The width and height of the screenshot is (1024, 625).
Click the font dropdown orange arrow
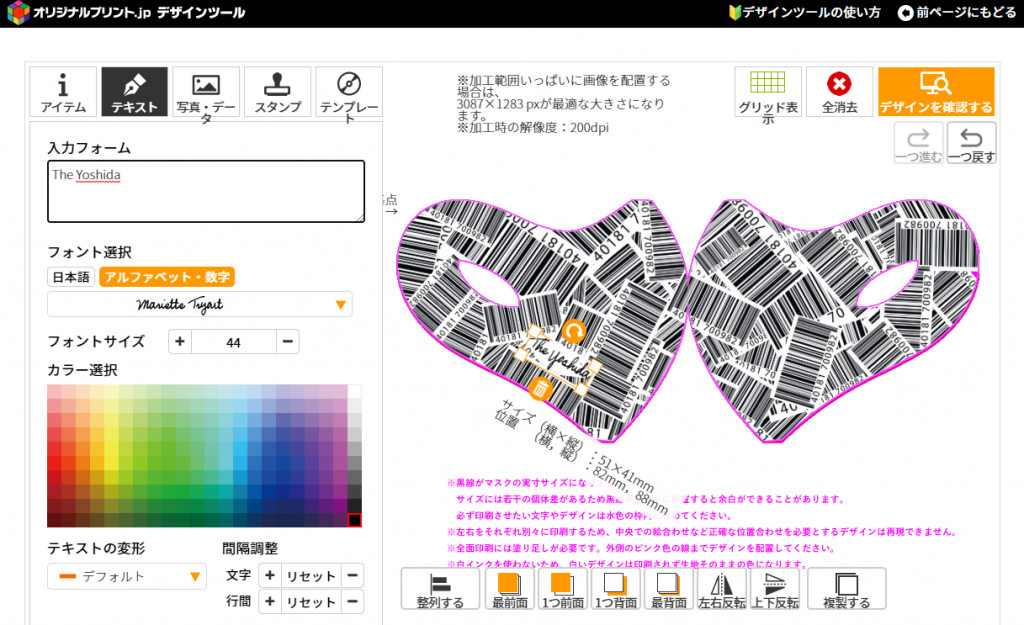tap(340, 305)
